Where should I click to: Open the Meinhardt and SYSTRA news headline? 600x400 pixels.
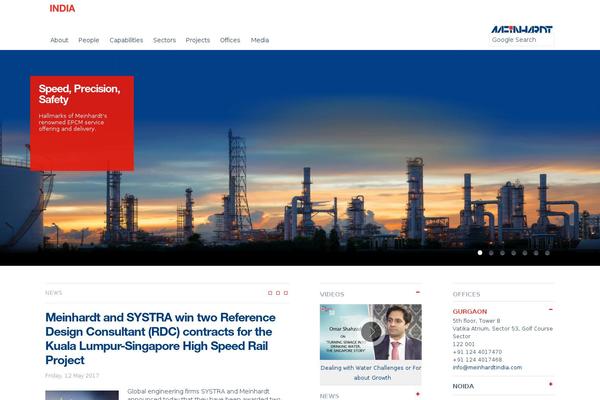point(160,339)
